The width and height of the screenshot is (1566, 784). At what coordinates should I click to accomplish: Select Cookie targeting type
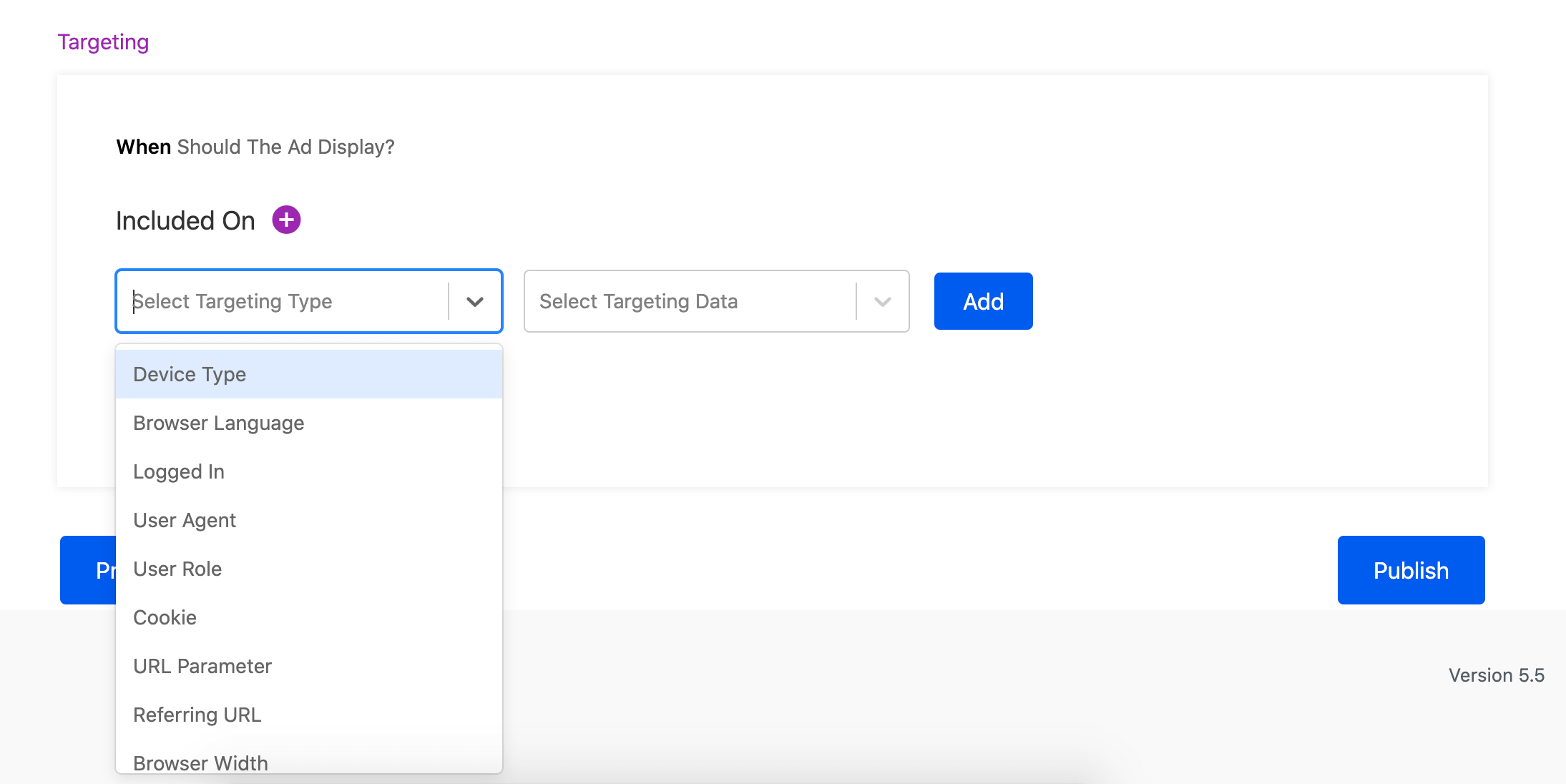[165, 617]
